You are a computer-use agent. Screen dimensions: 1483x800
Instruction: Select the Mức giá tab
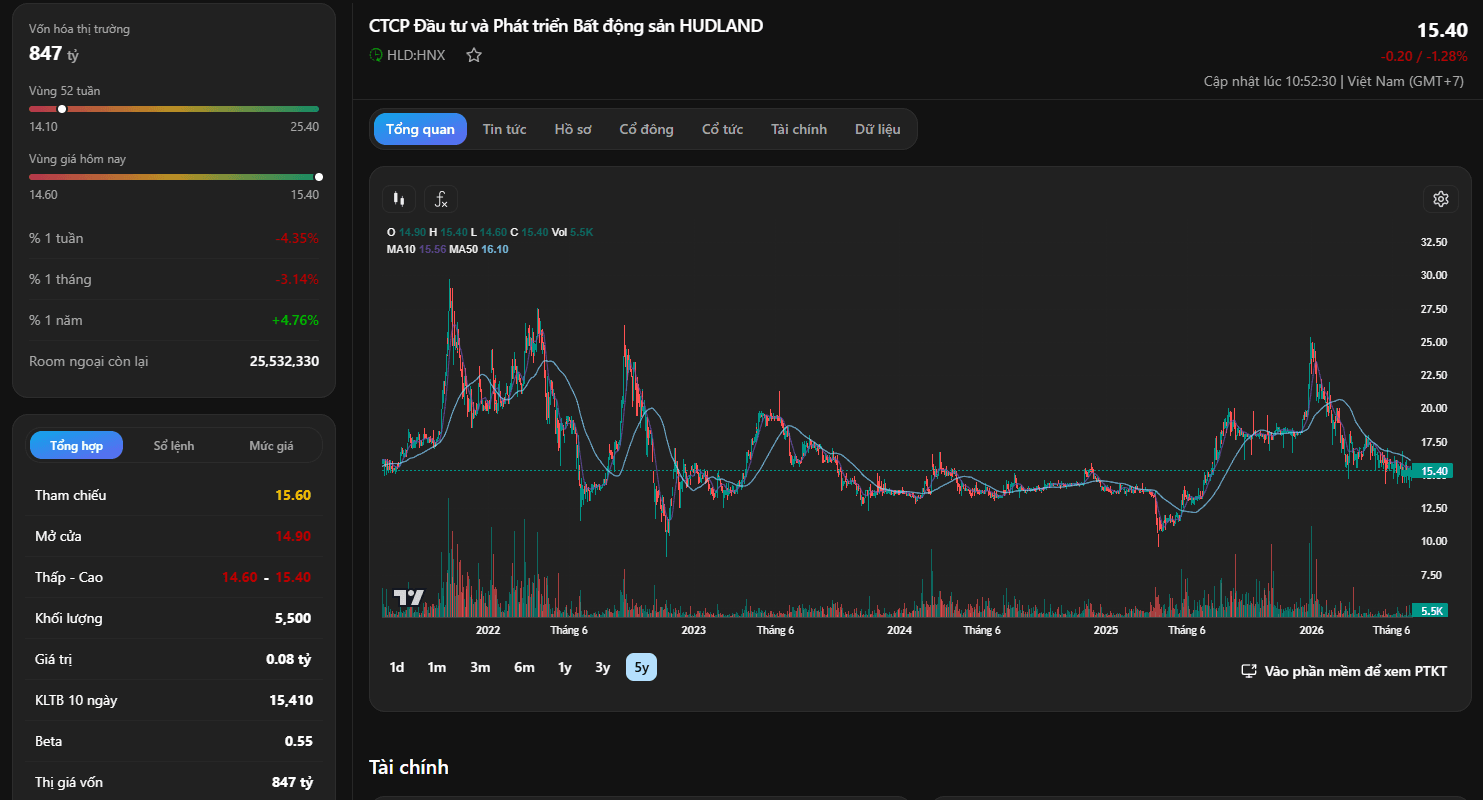coord(271,445)
